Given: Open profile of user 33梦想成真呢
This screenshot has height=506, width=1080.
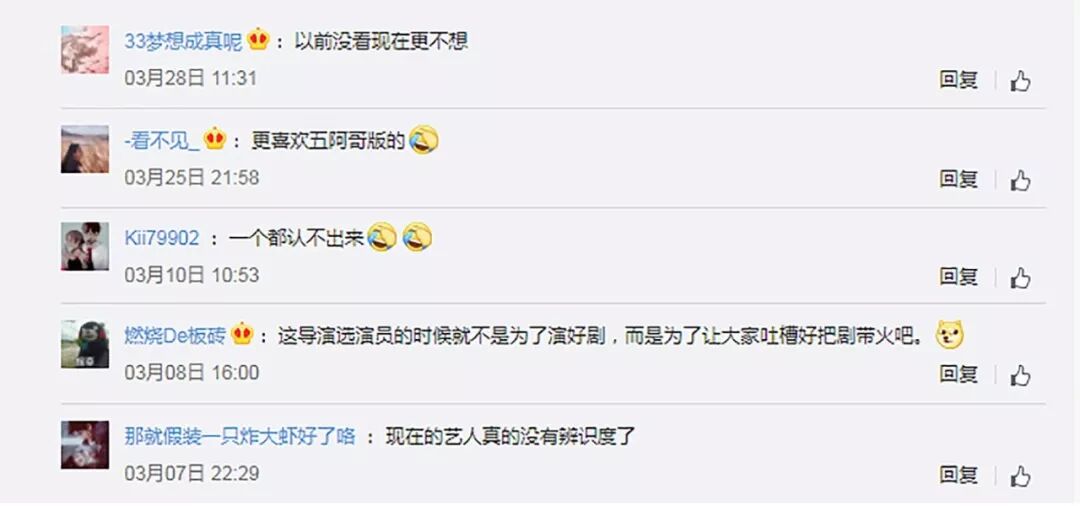Looking at the screenshot, I should 183,41.
